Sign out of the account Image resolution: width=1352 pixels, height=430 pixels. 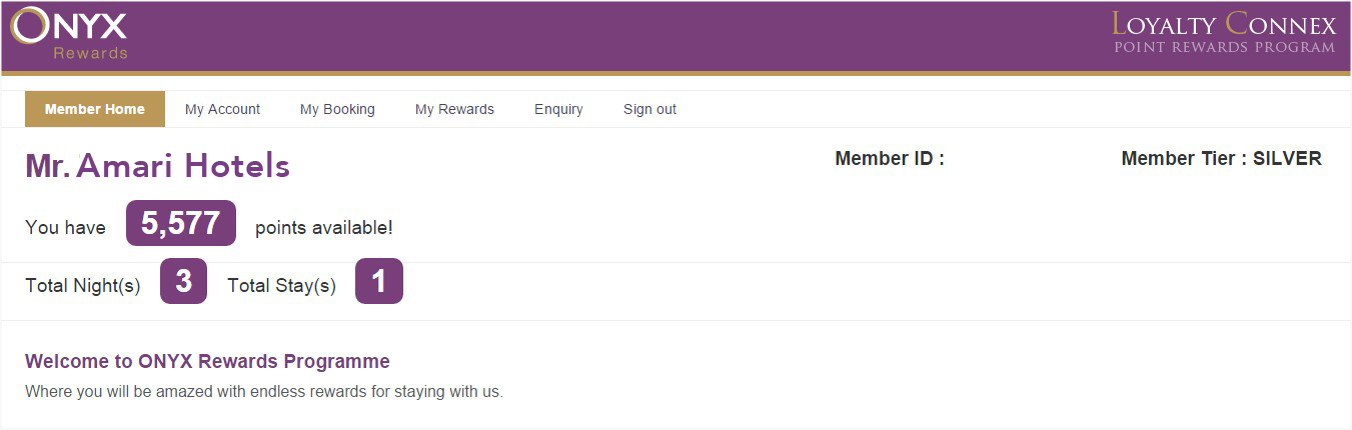tap(649, 109)
